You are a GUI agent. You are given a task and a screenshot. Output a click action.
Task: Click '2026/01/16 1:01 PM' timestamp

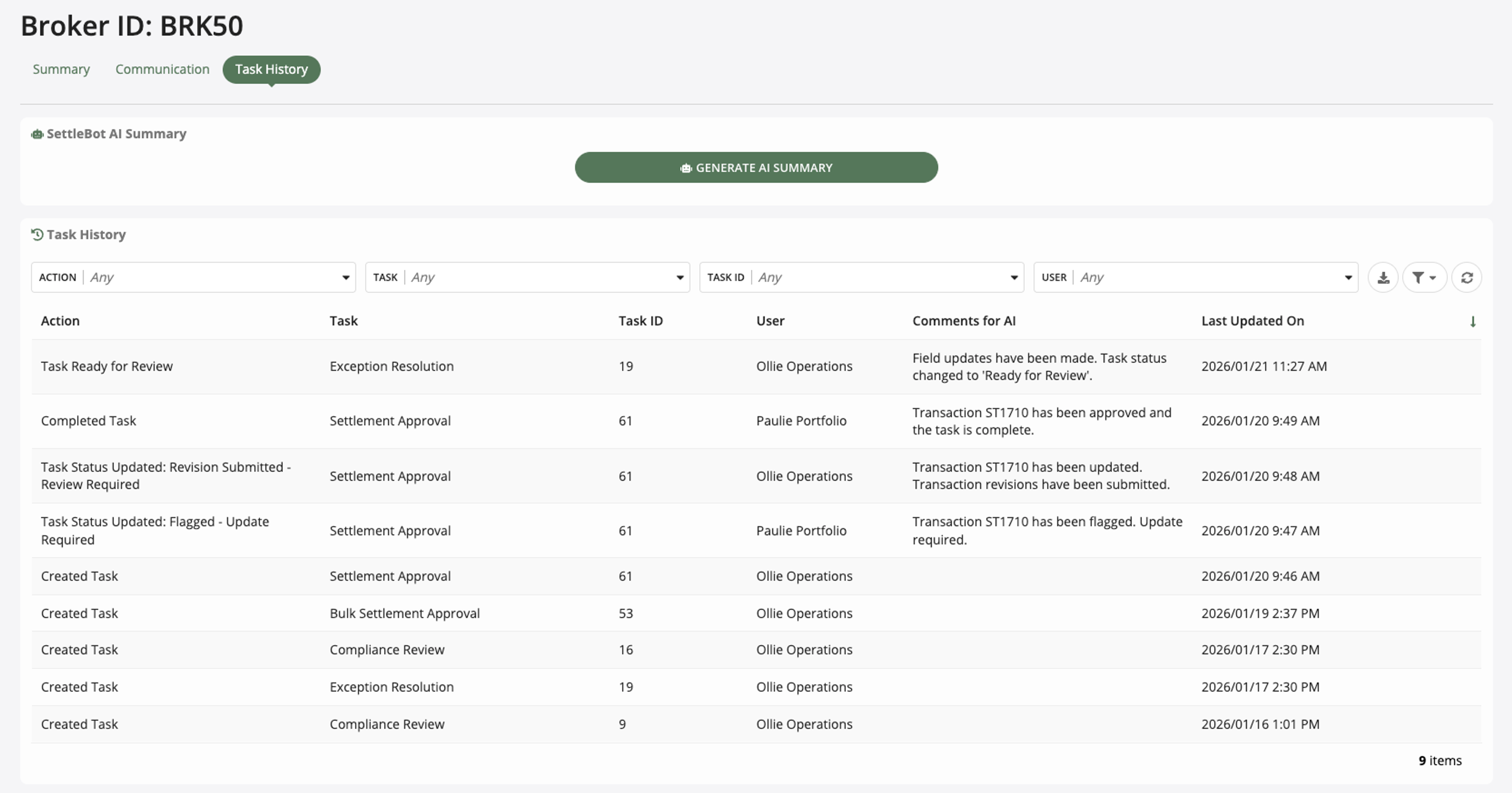coord(1260,724)
